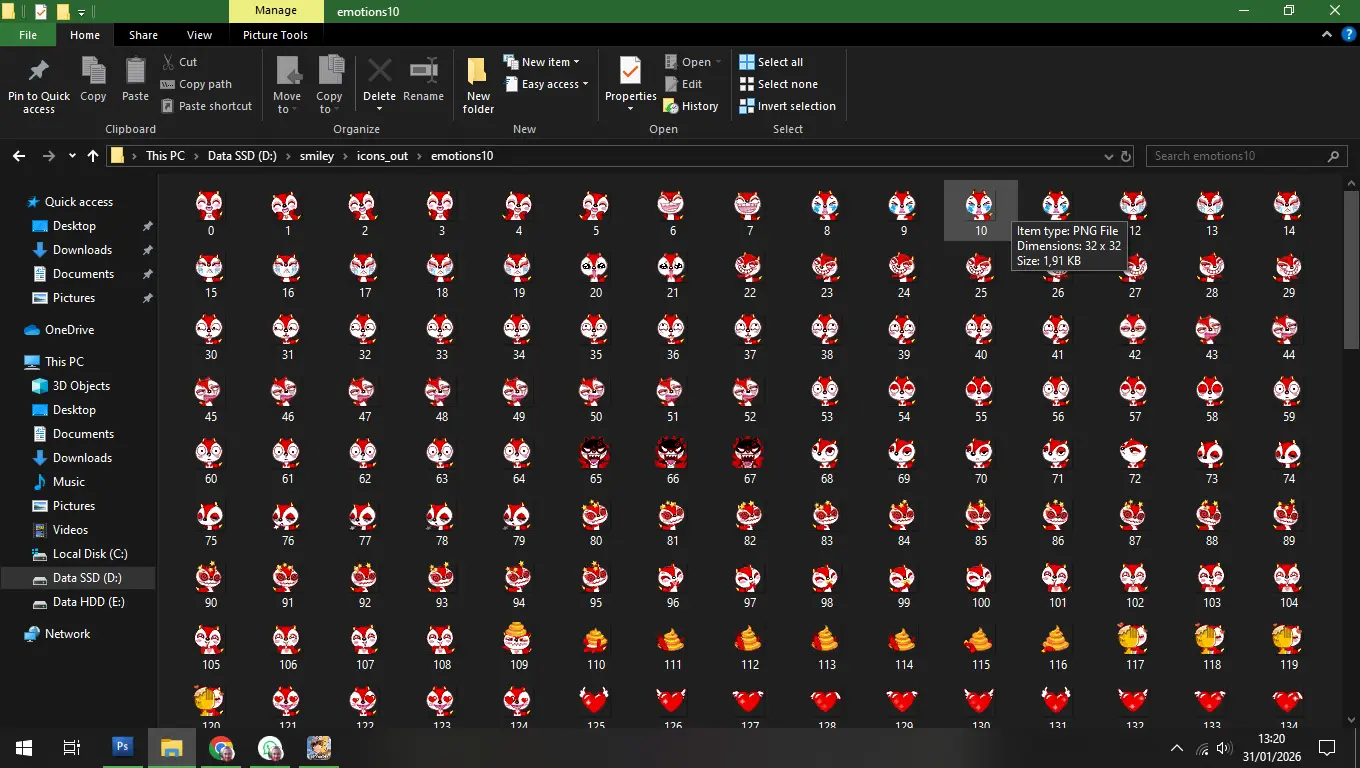Select the image file named 0
This screenshot has width=1360, height=768.
pos(211,211)
